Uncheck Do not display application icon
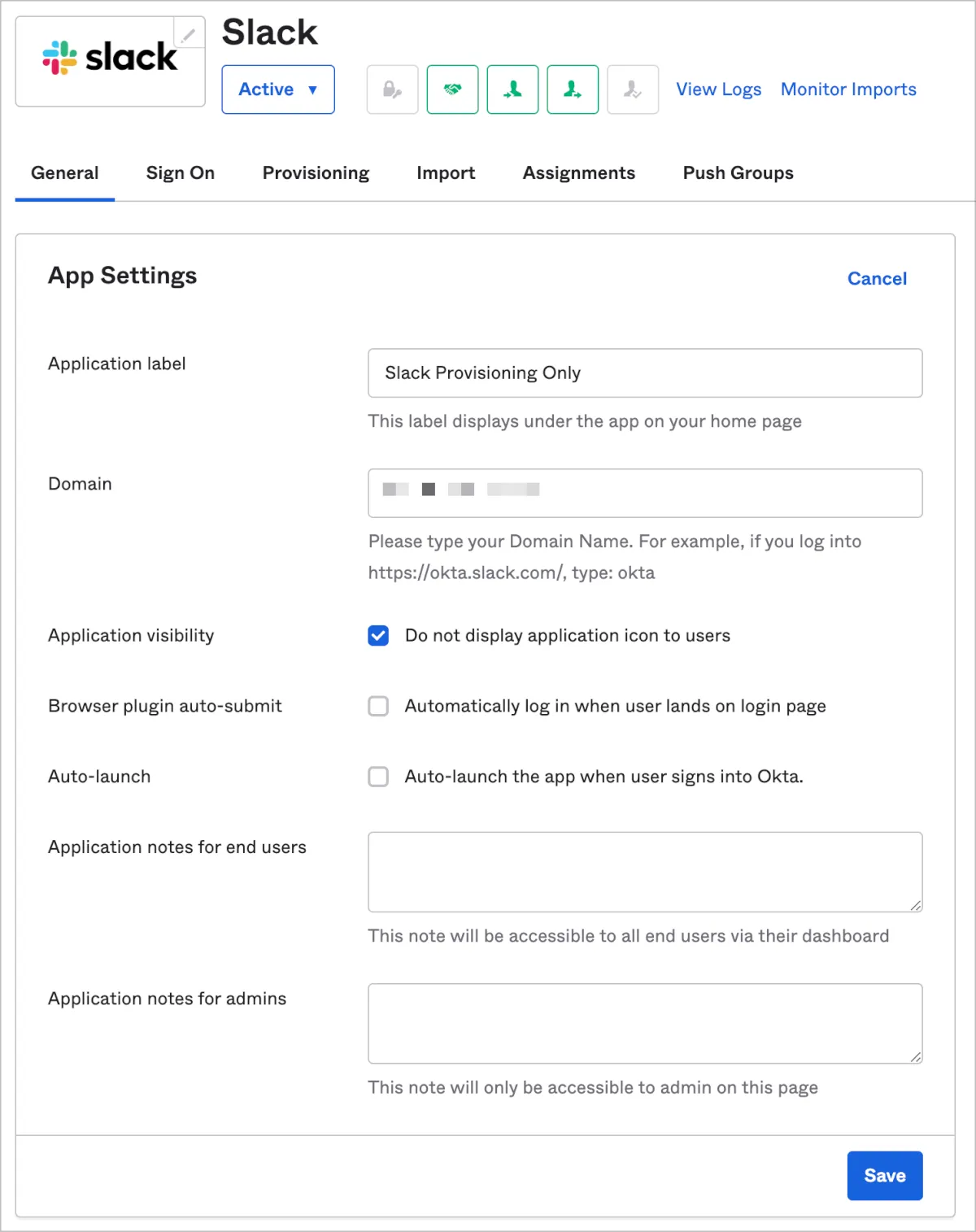This screenshot has height=1232, width=976. coord(378,635)
